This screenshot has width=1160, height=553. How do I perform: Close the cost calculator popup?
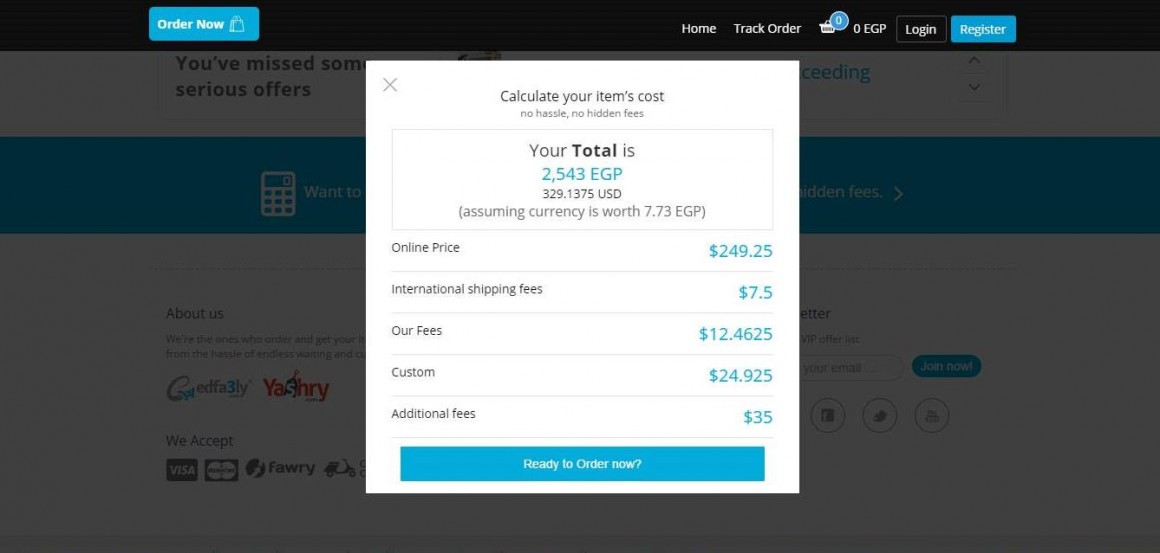point(390,85)
